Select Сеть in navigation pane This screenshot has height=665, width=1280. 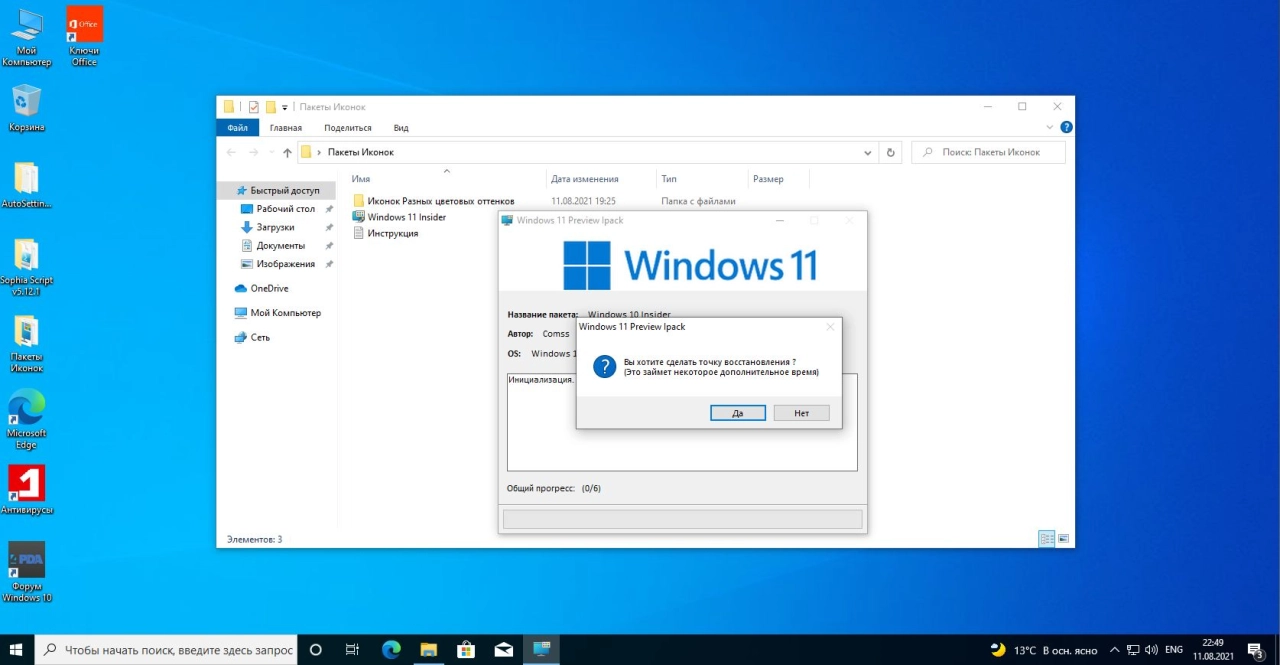[x=251, y=338]
